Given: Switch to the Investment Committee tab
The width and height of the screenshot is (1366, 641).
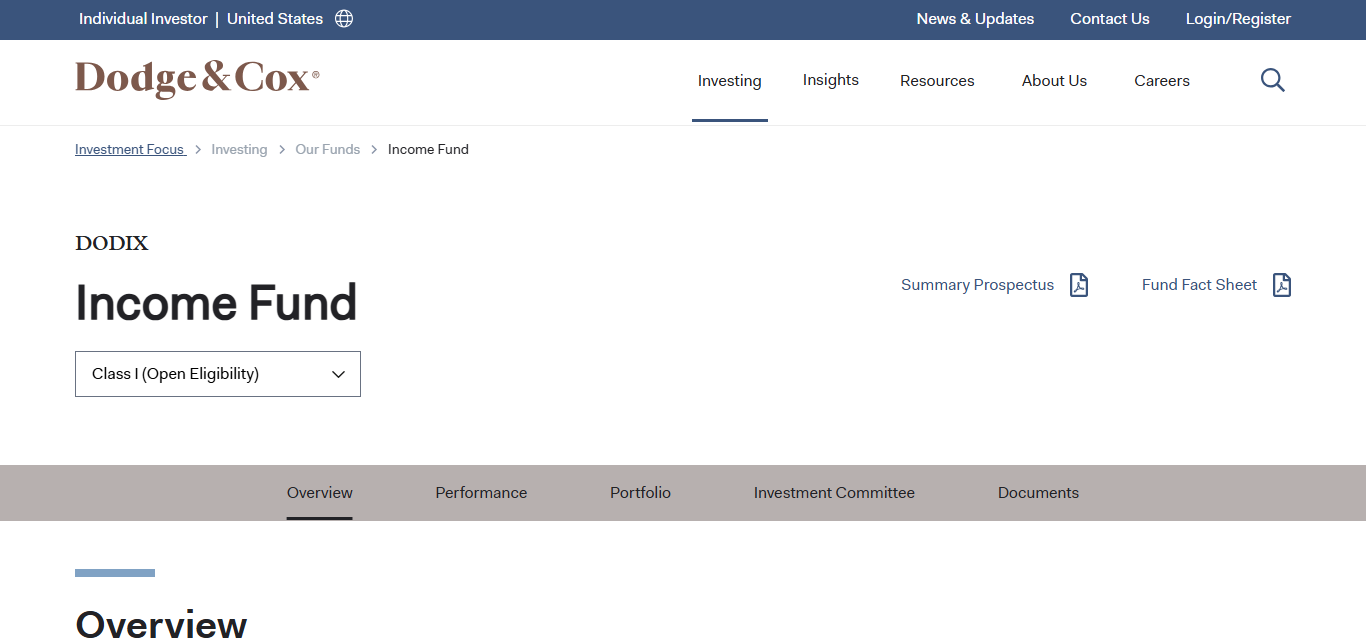Looking at the screenshot, I should (834, 493).
